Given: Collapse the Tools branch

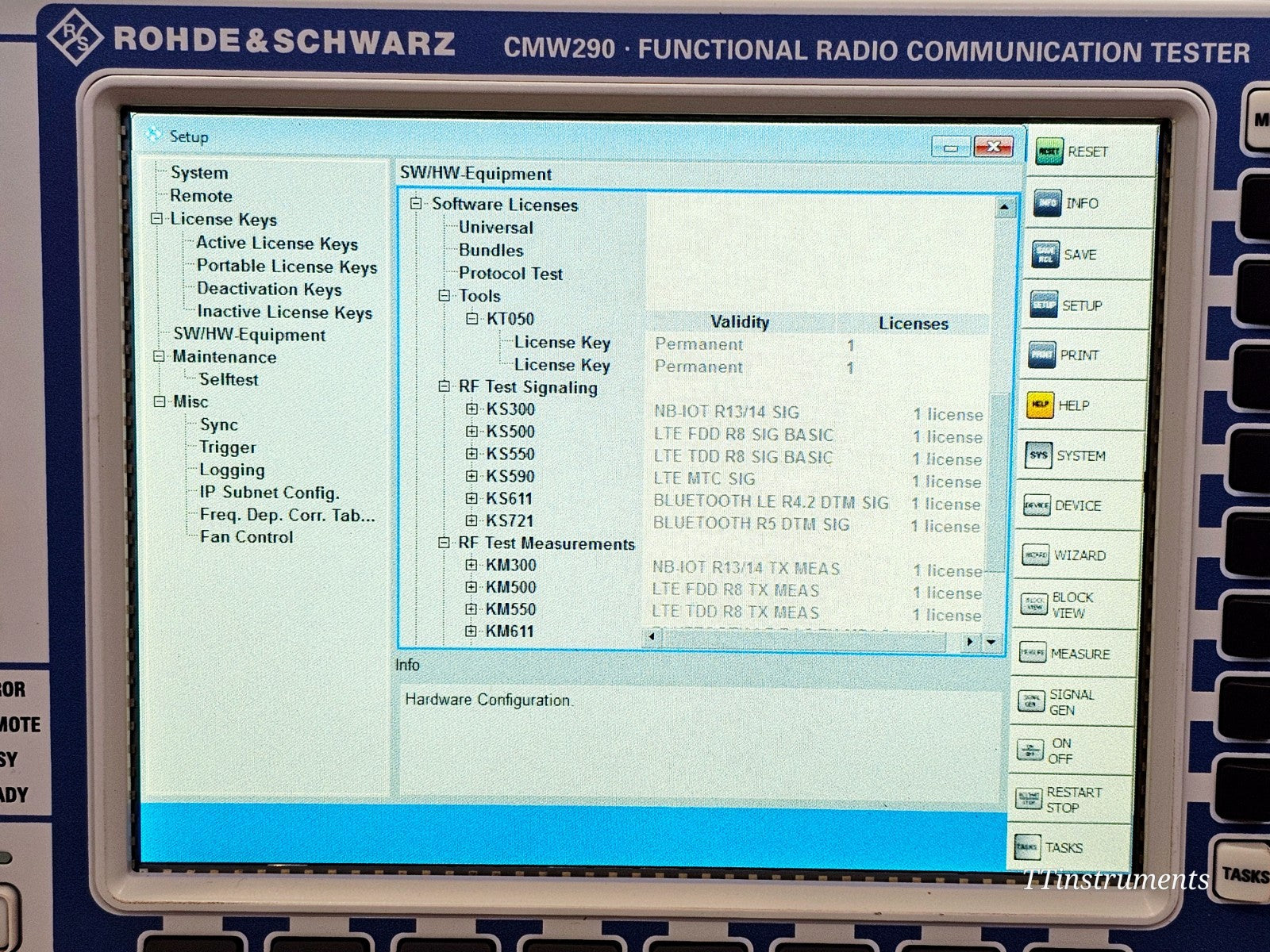Looking at the screenshot, I should tap(444, 296).
